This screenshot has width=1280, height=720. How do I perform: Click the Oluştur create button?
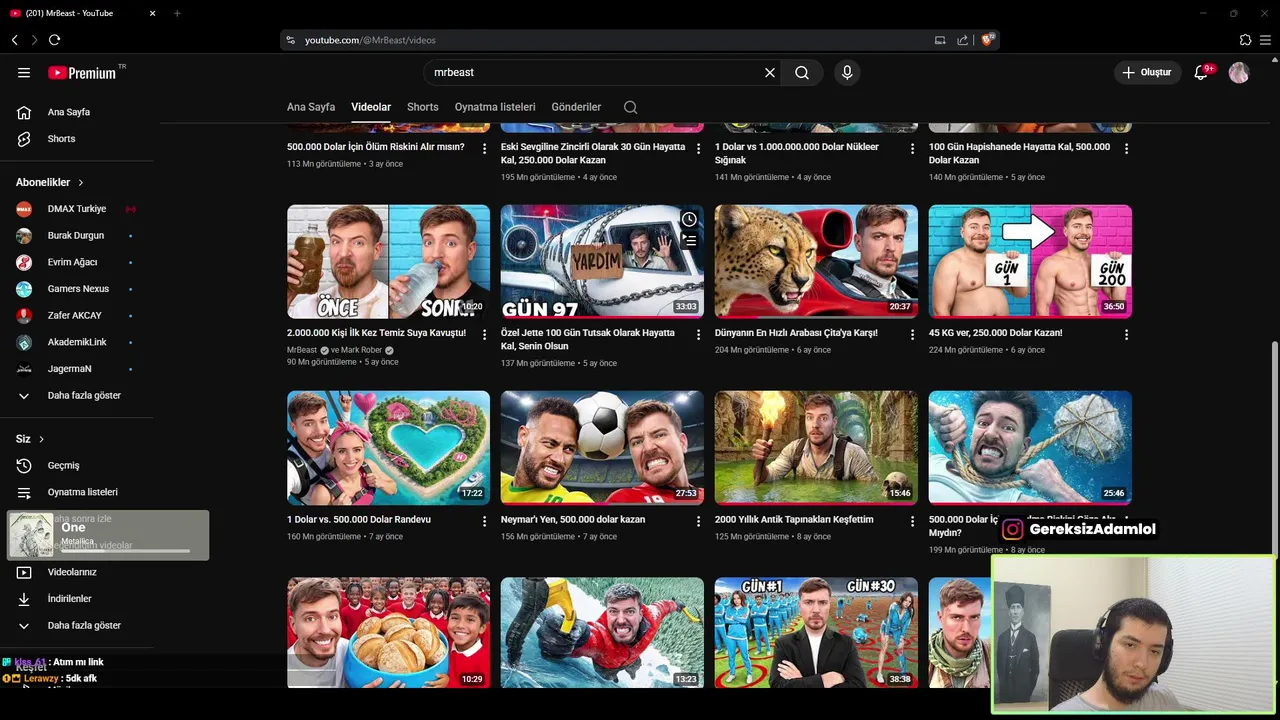(x=1148, y=72)
